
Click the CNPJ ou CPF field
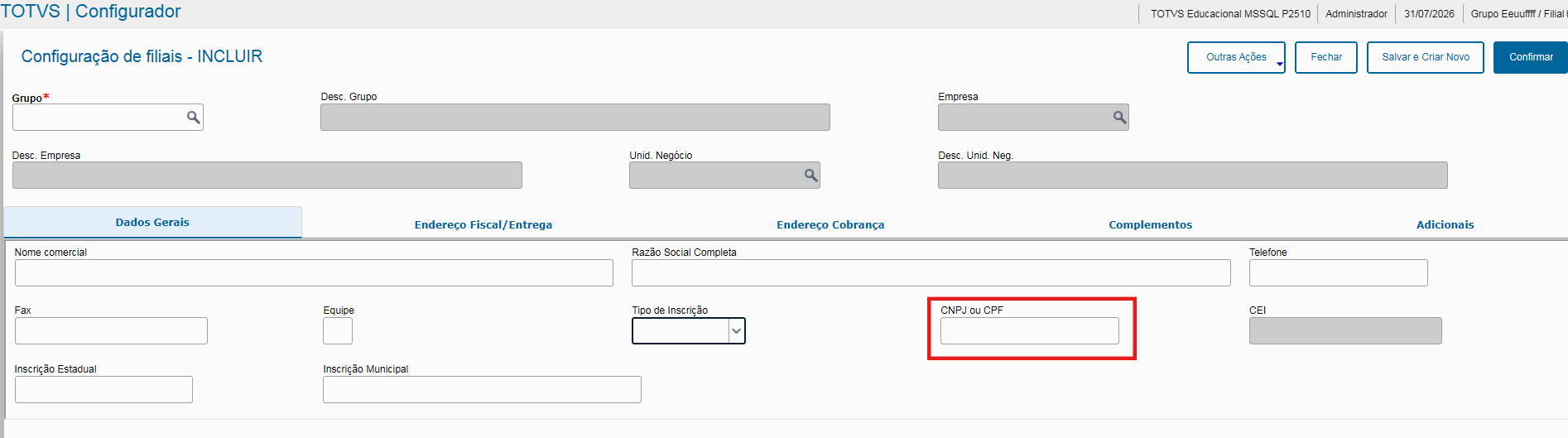point(1030,331)
